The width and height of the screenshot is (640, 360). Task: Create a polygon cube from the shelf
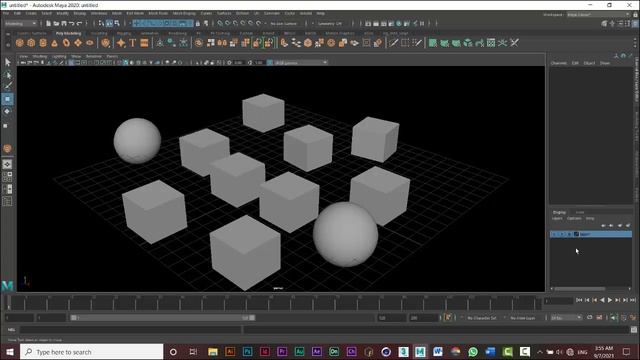click(x=31, y=43)
